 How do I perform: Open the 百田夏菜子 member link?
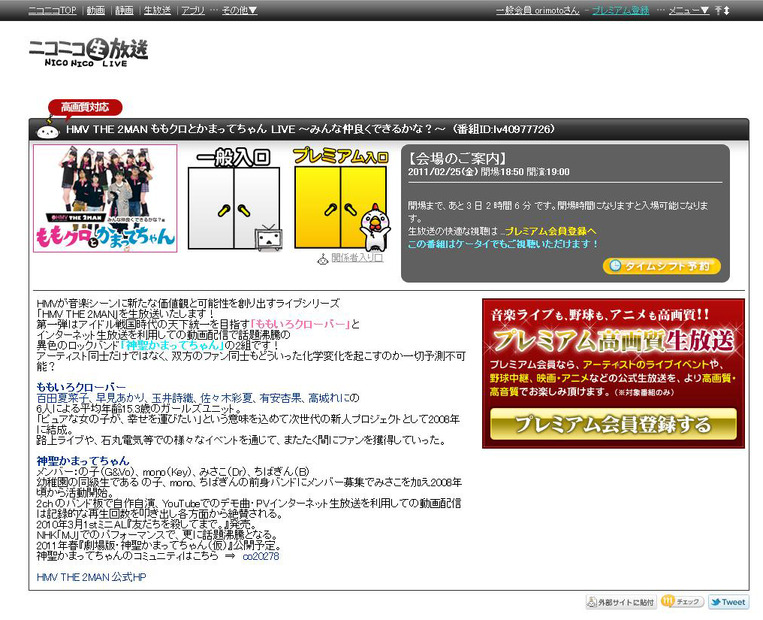tap(60, 398)
